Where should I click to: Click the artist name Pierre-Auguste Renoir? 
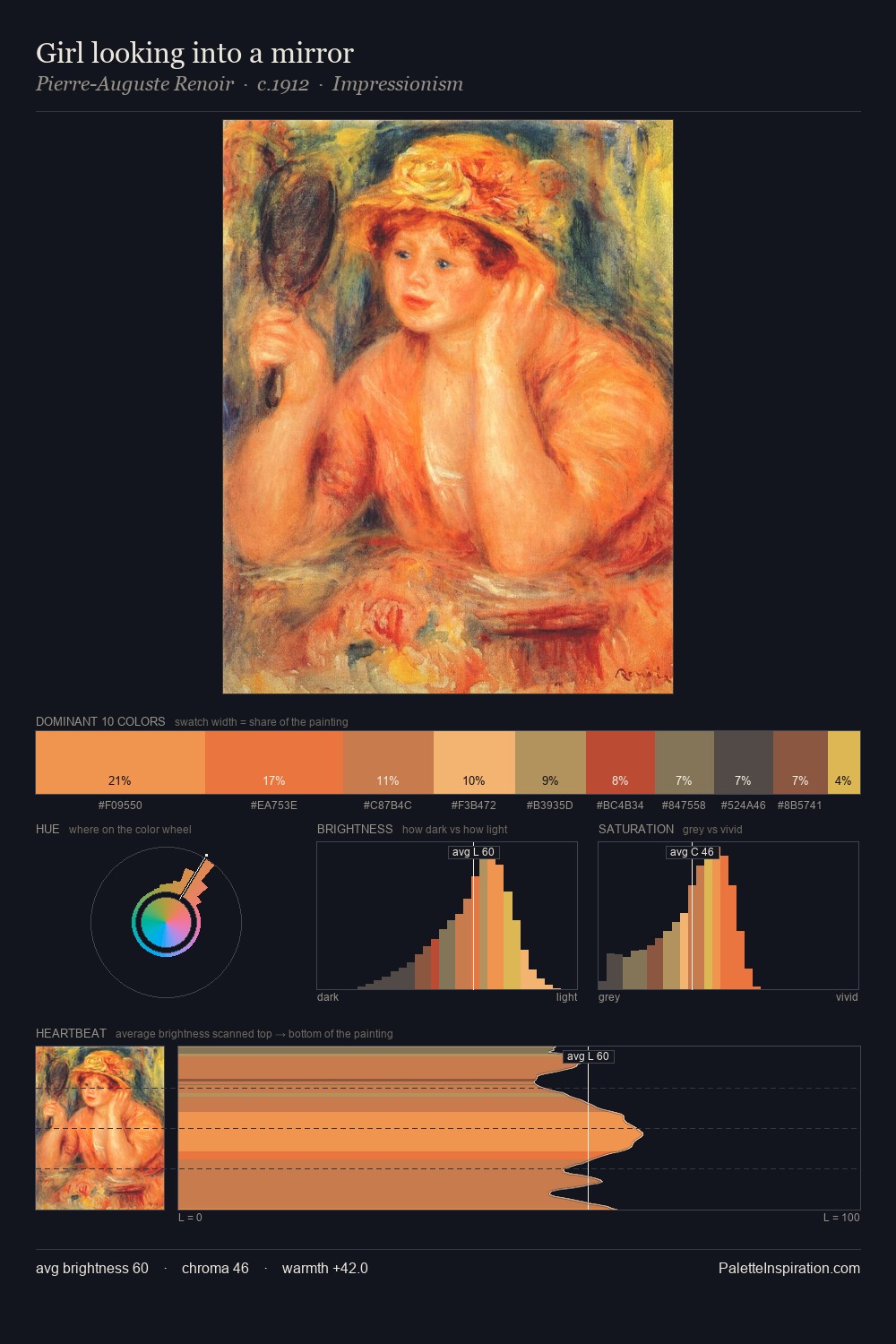pos(134,84)
